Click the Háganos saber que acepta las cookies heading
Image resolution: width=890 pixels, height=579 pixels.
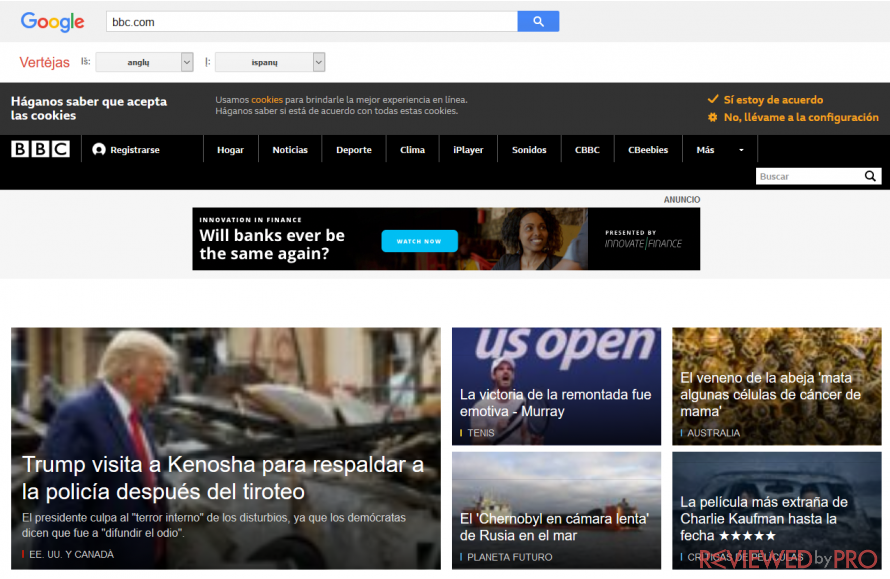tap(89, 108)
